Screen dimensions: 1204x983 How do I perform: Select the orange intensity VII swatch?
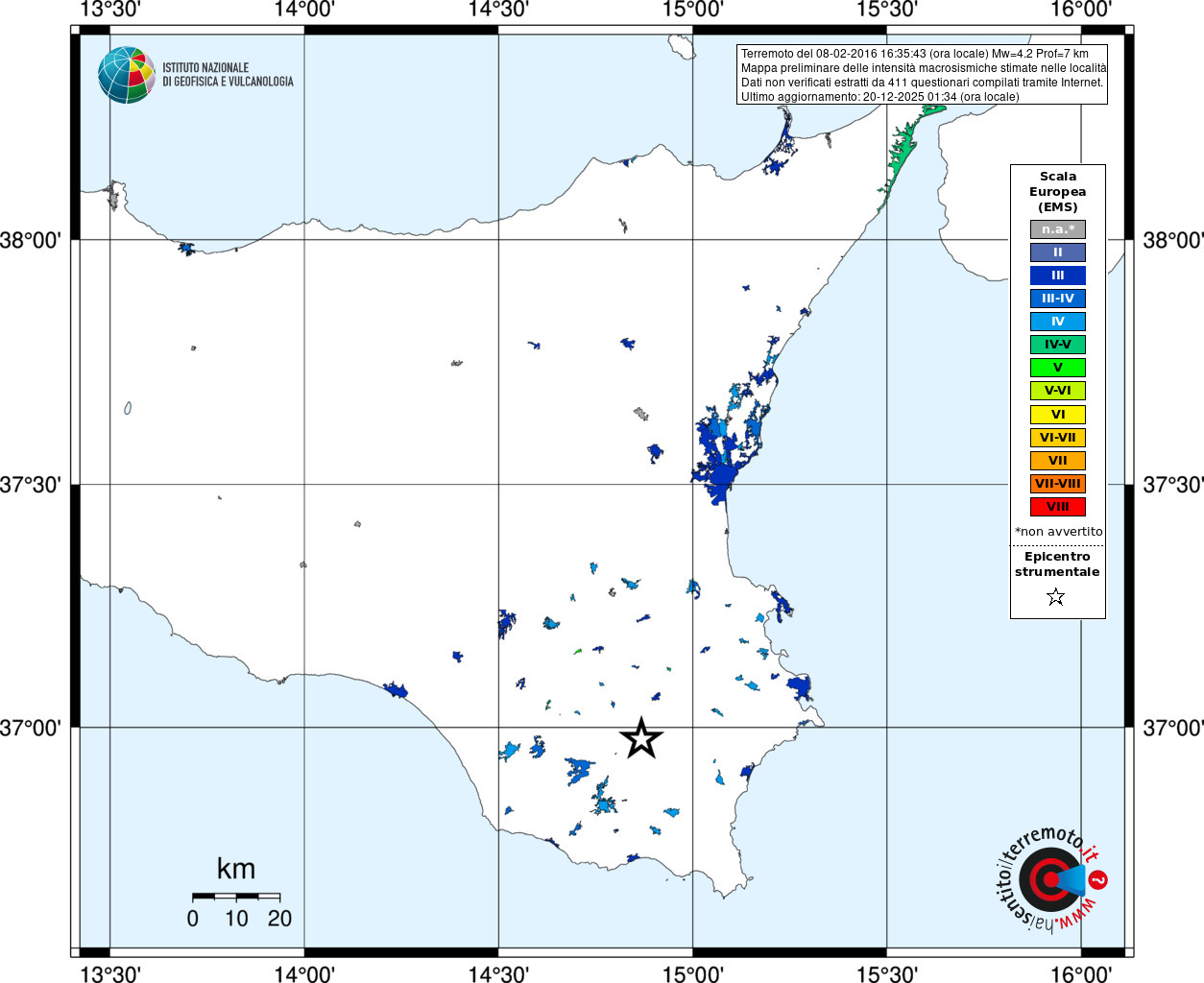pyautogui.click(x=1058, y=461)
